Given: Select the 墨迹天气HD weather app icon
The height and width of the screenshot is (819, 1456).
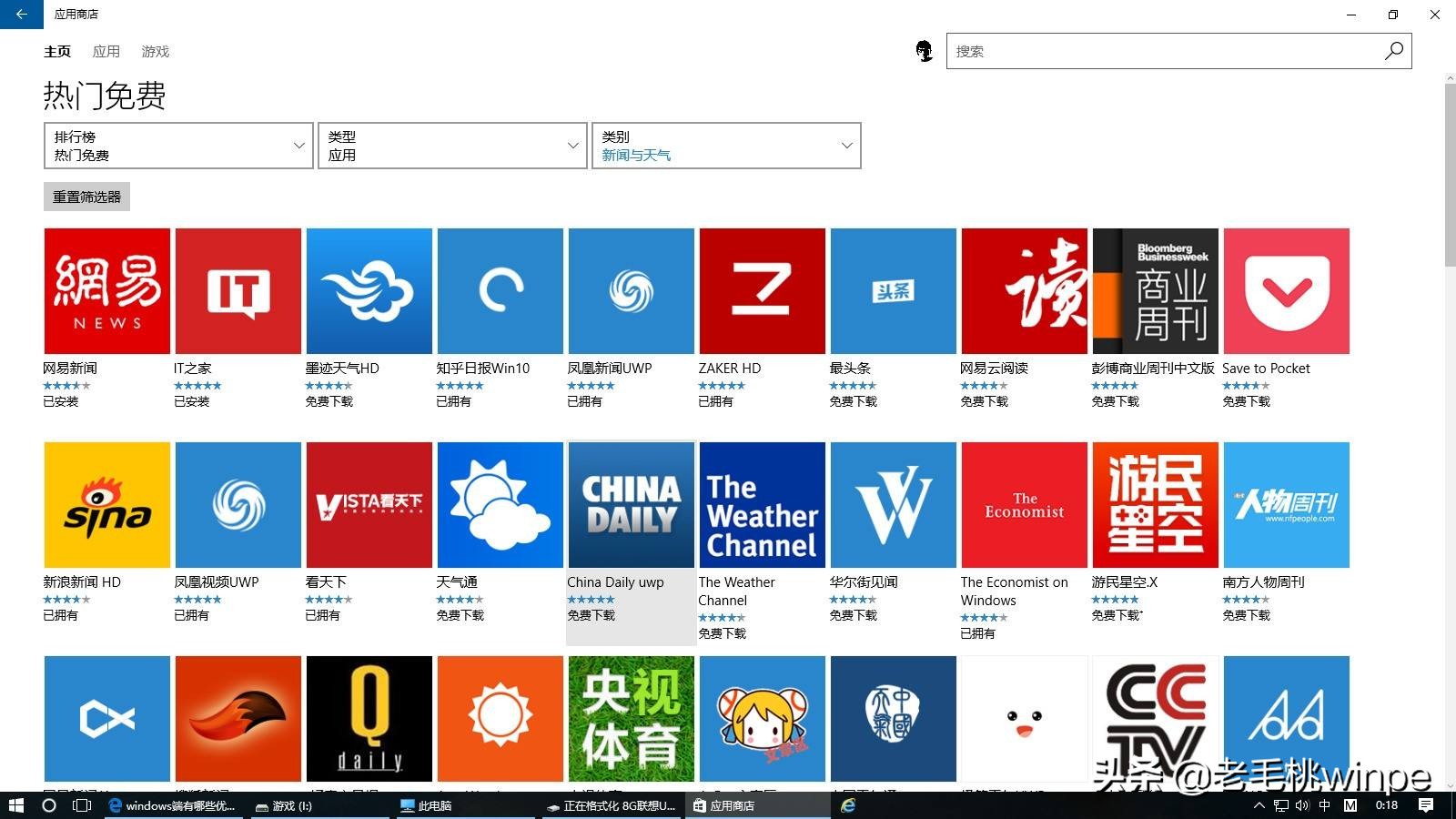Looking at the screenshot, I should 369,290.
